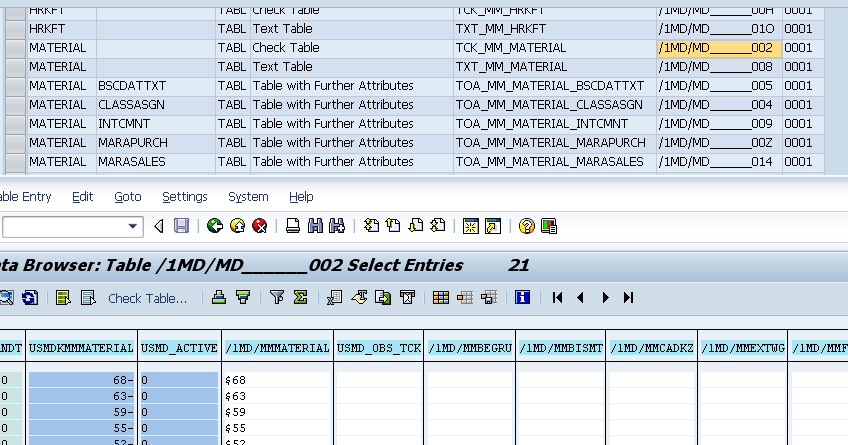Image resolution: width=848 pixels, height=445 pixels.
Task: Click the Find binoculars icon
Action: coord(315,226)
